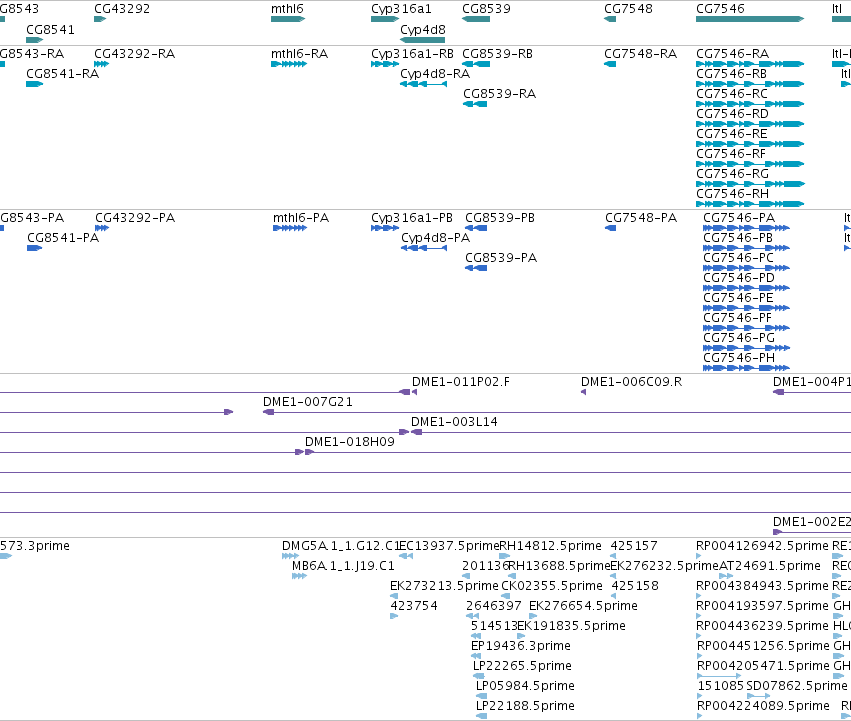Select transcript CG7546-RC
Screen dimensions: 851x721
(732, 94)
